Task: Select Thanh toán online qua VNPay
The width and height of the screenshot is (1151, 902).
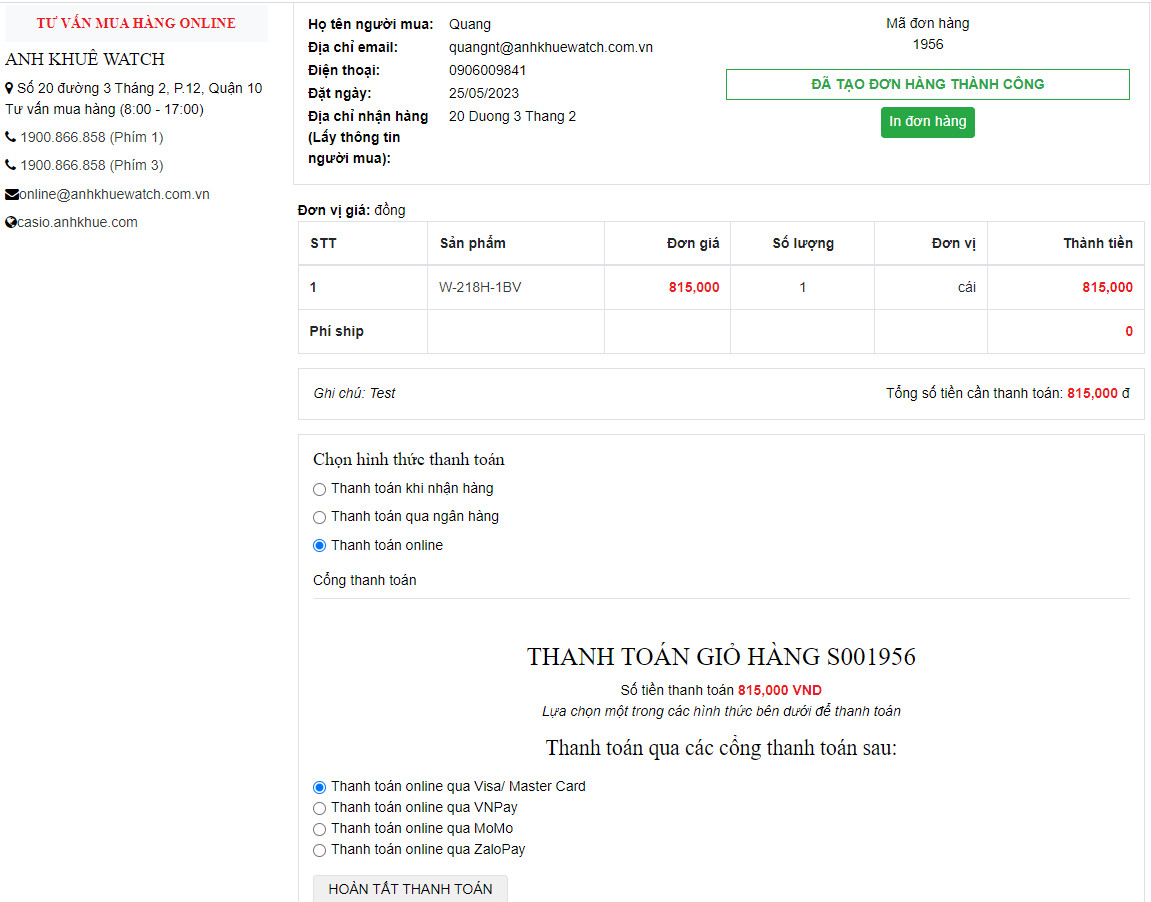Action: [319, 809]
